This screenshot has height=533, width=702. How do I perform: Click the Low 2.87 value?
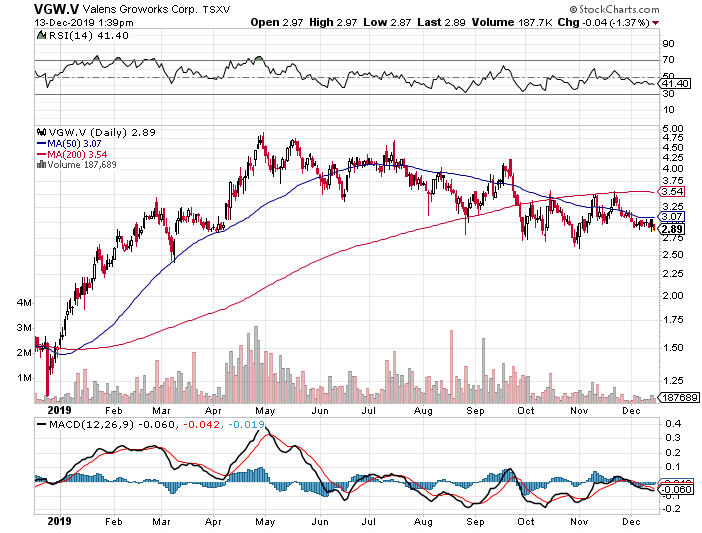(x=387, y=22)
